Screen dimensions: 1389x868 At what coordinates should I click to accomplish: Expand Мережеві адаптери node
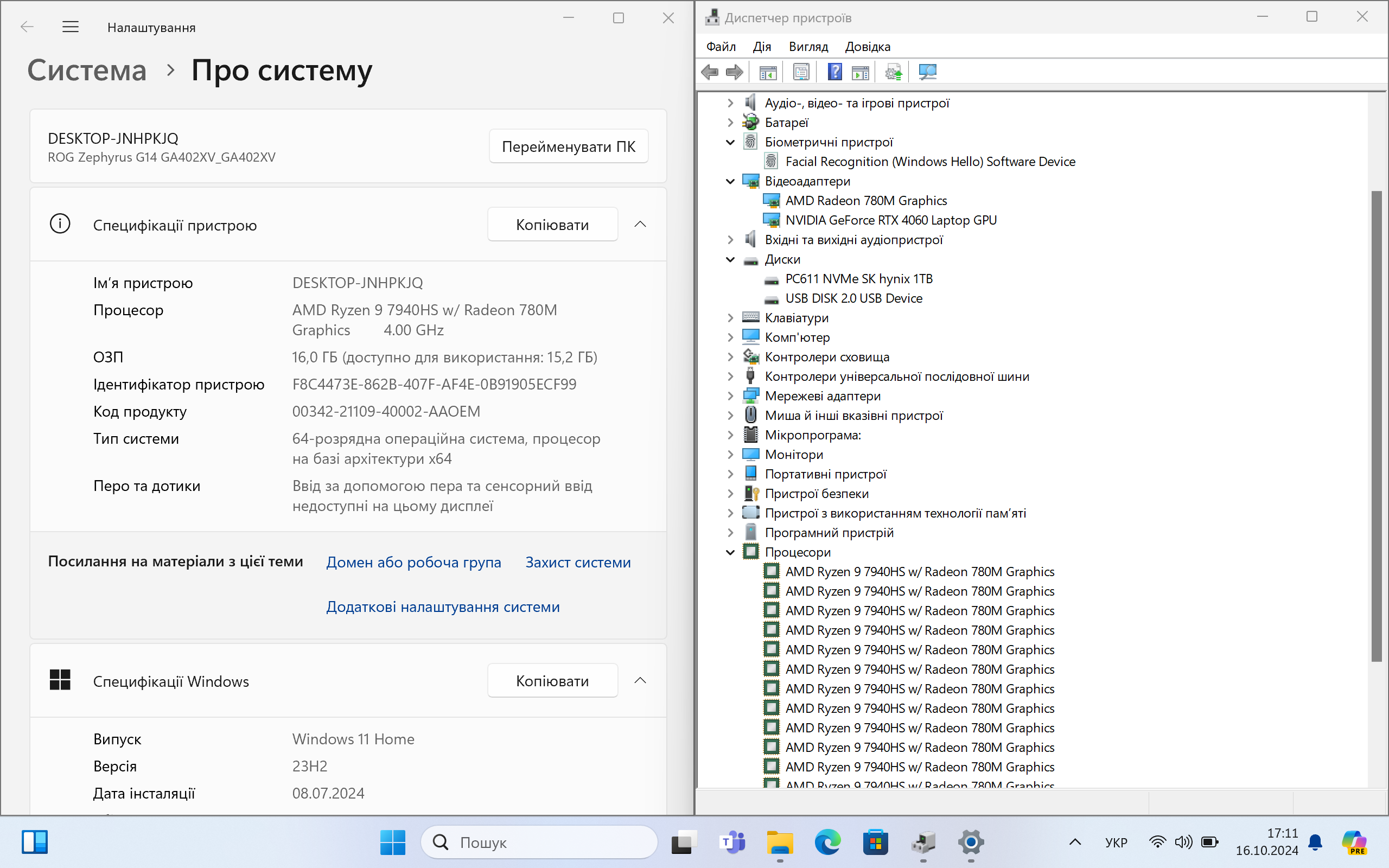731,395
